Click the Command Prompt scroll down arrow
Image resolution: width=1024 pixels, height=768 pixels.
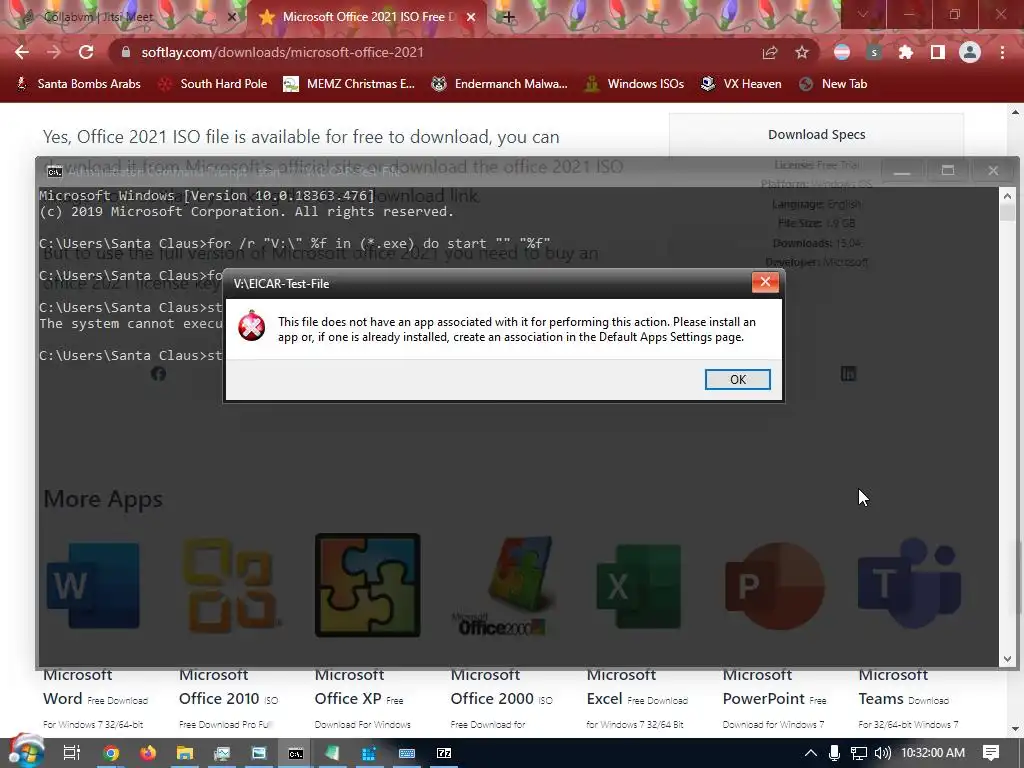pyautogui.click(x=1008, y=659)
